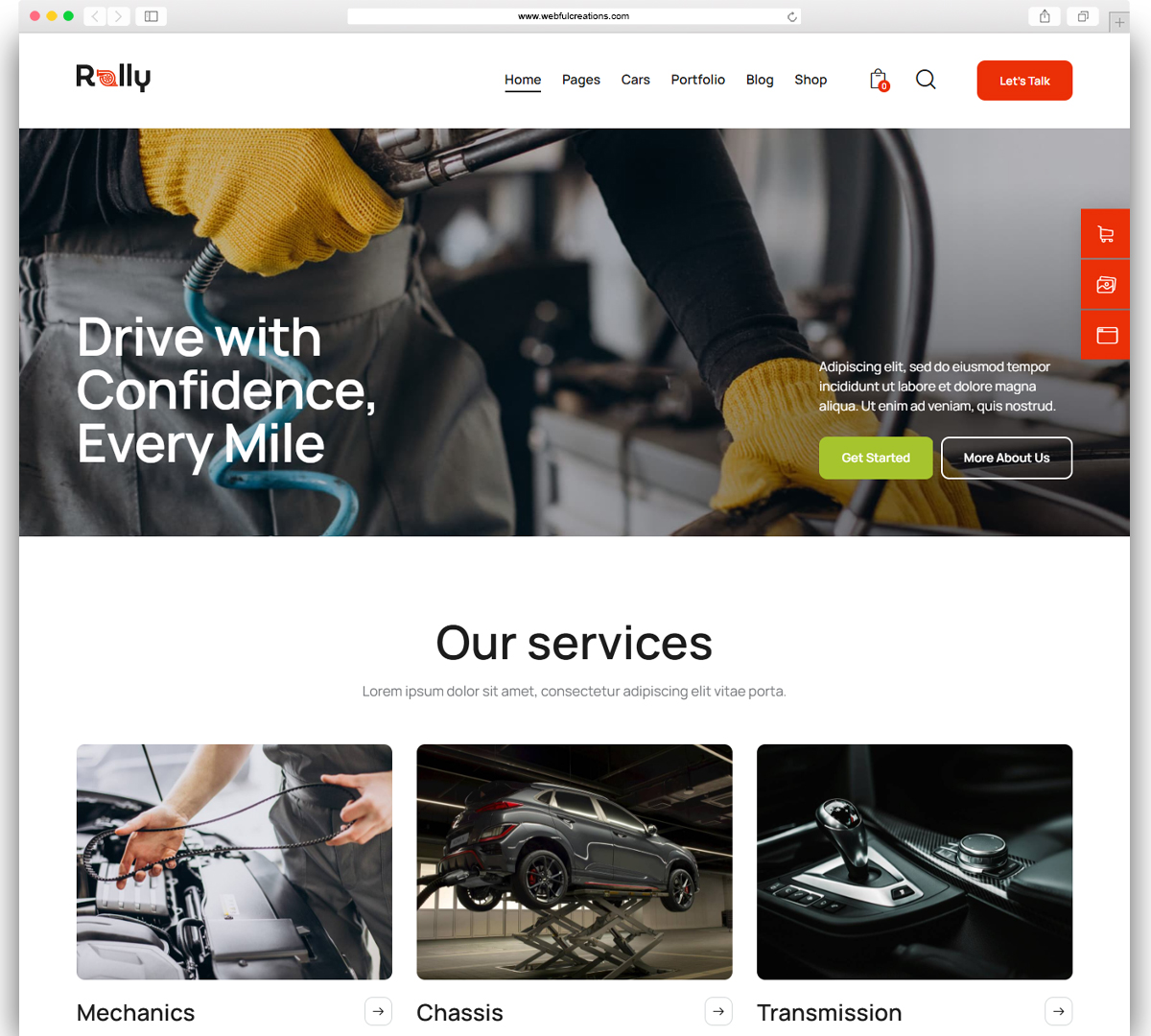Click the search magnifier icon
The image size is (1151, 1036).
(x=926, y=80)
